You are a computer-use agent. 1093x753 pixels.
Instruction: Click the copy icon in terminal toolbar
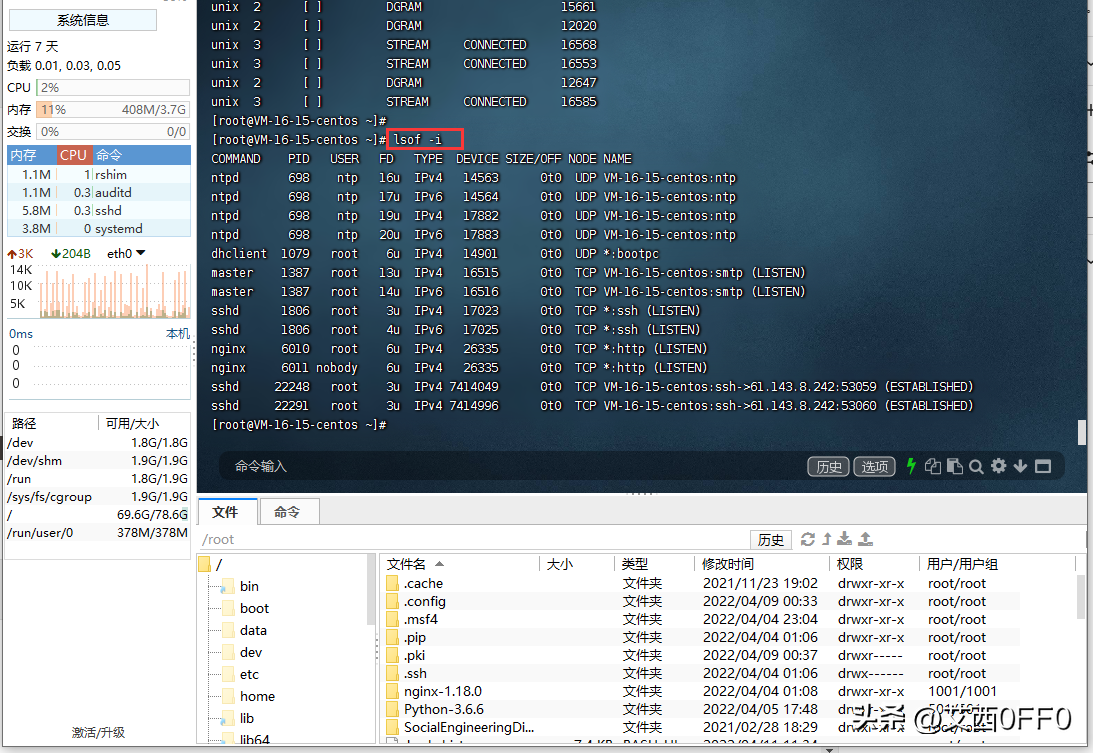click(x=933, y=466)
